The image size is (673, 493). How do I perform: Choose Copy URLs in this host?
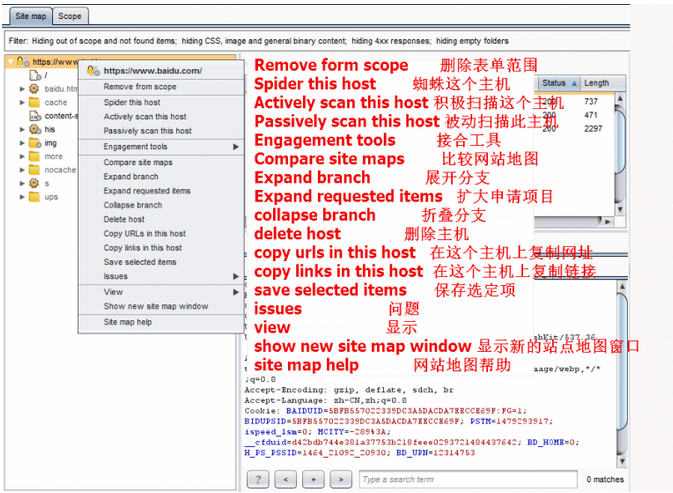click(161, 234)
